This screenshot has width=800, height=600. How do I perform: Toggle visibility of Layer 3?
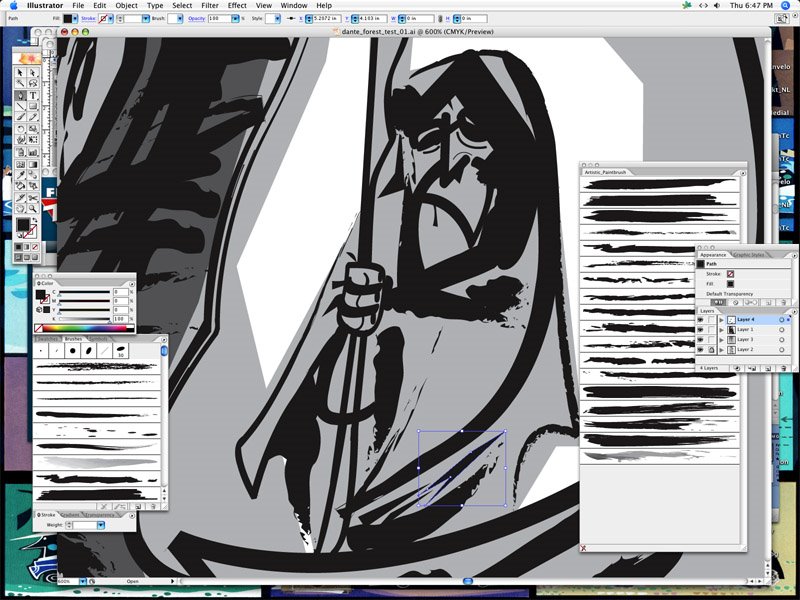[700, 340]
